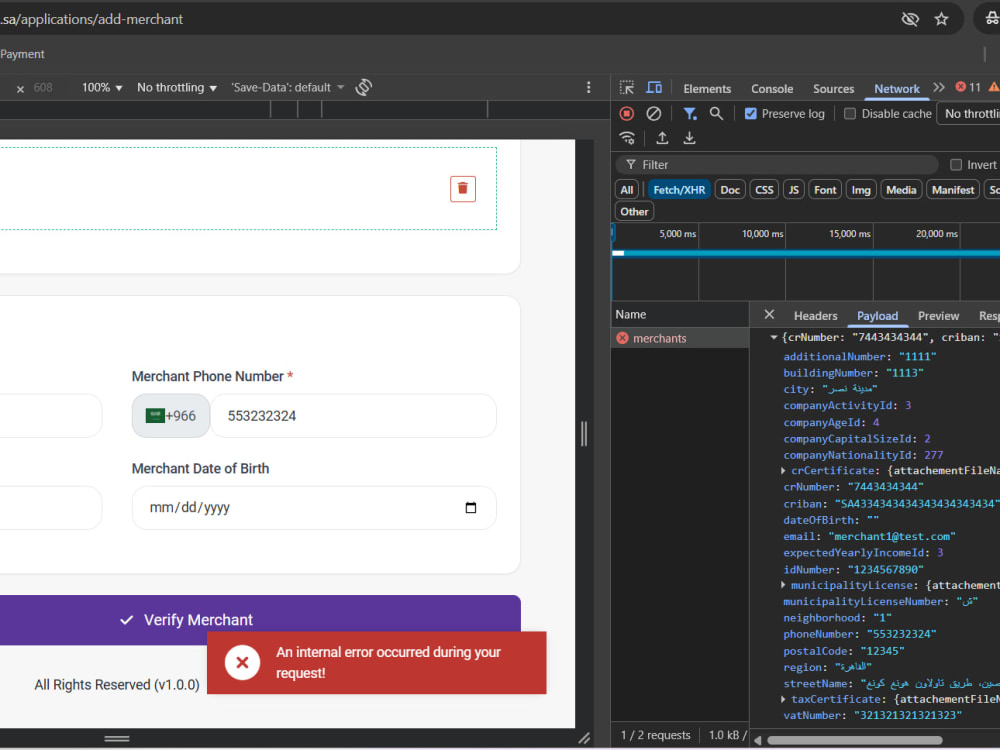Select the Payload tab
The width and height of the screenshot is (1000, 750).
tap(877, 316)
